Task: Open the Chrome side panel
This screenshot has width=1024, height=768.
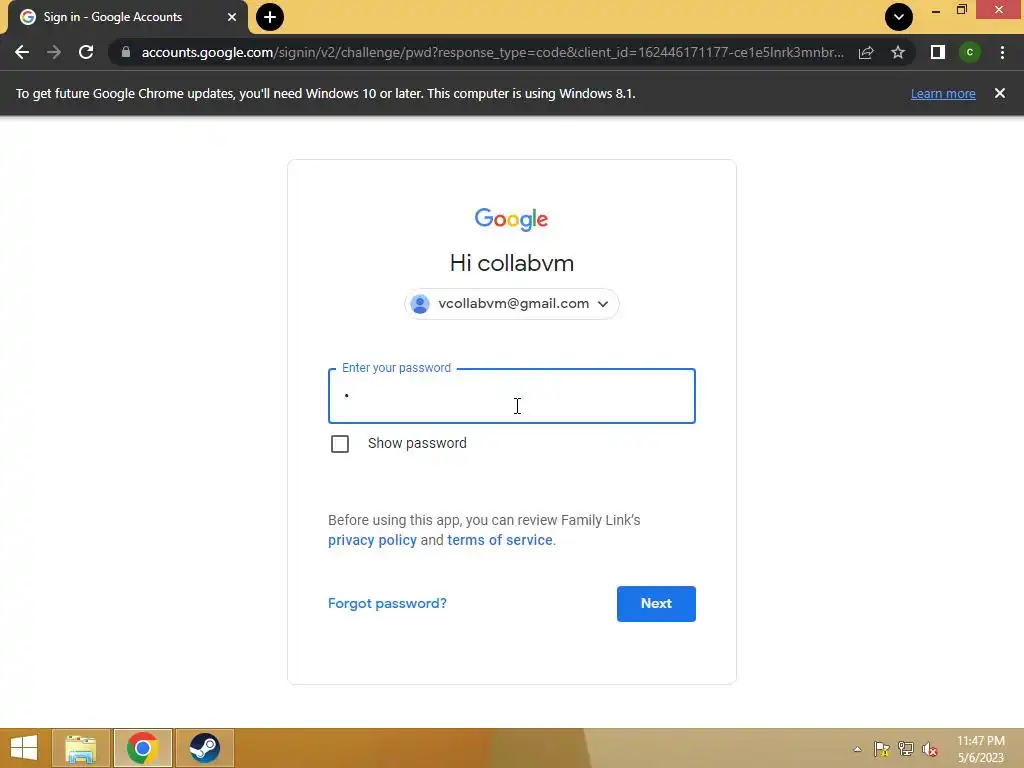Action: point(938,52)
